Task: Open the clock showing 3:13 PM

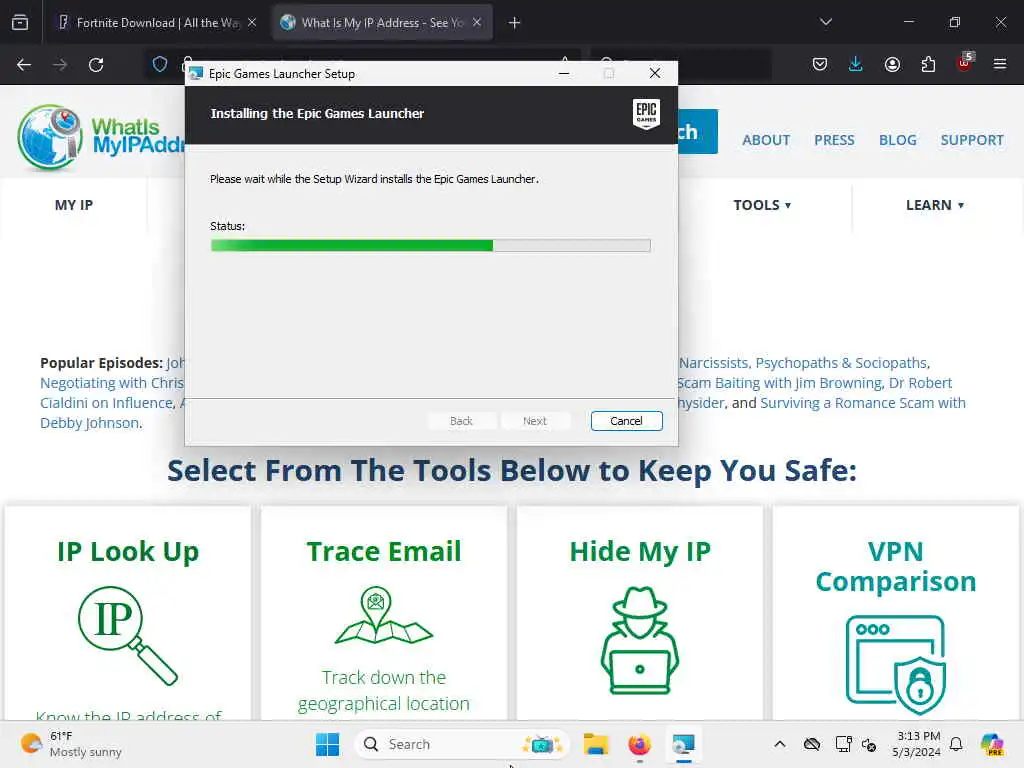Action: pos(917,744)
